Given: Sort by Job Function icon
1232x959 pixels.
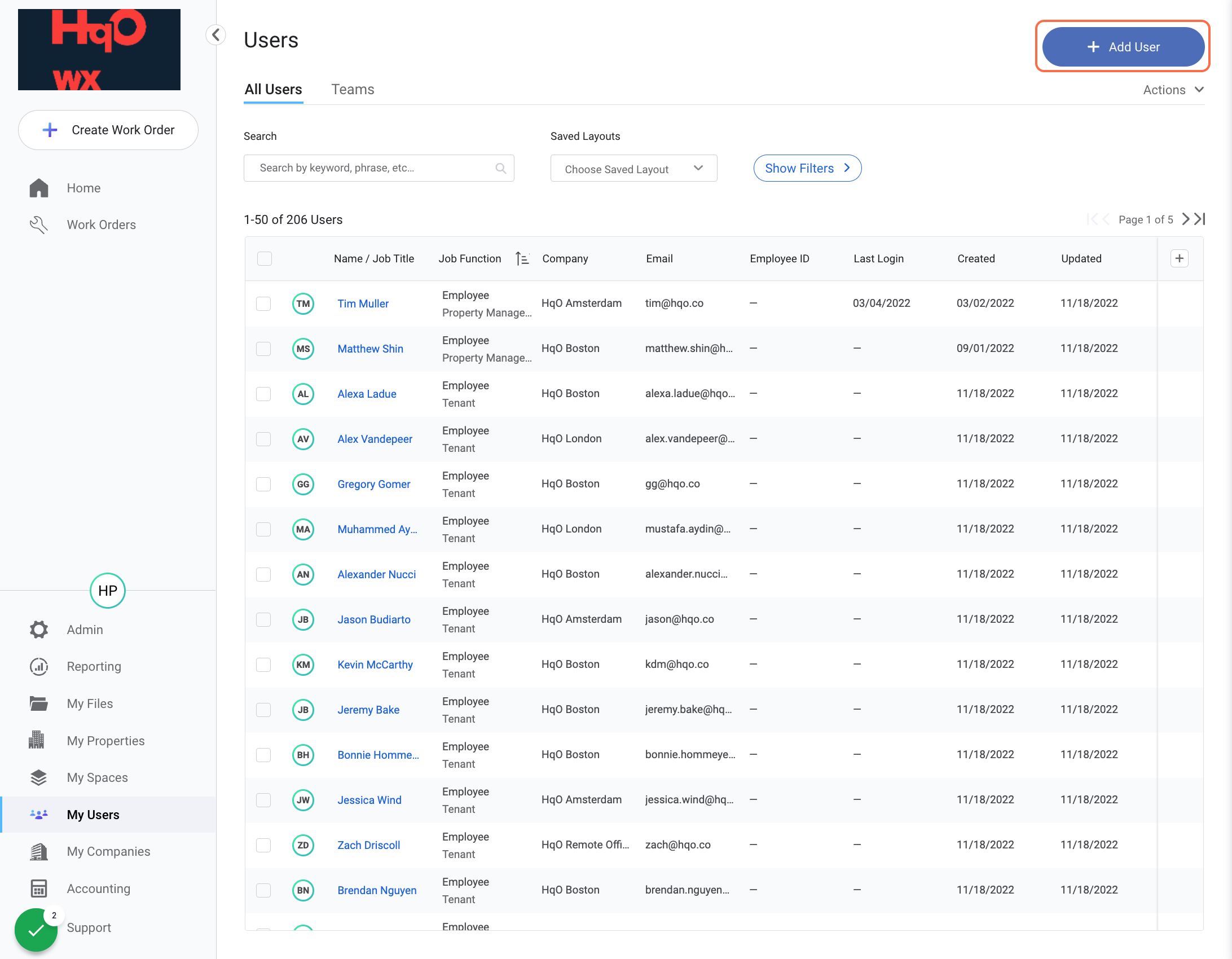Looking at the screenshot, I should 522,258.
